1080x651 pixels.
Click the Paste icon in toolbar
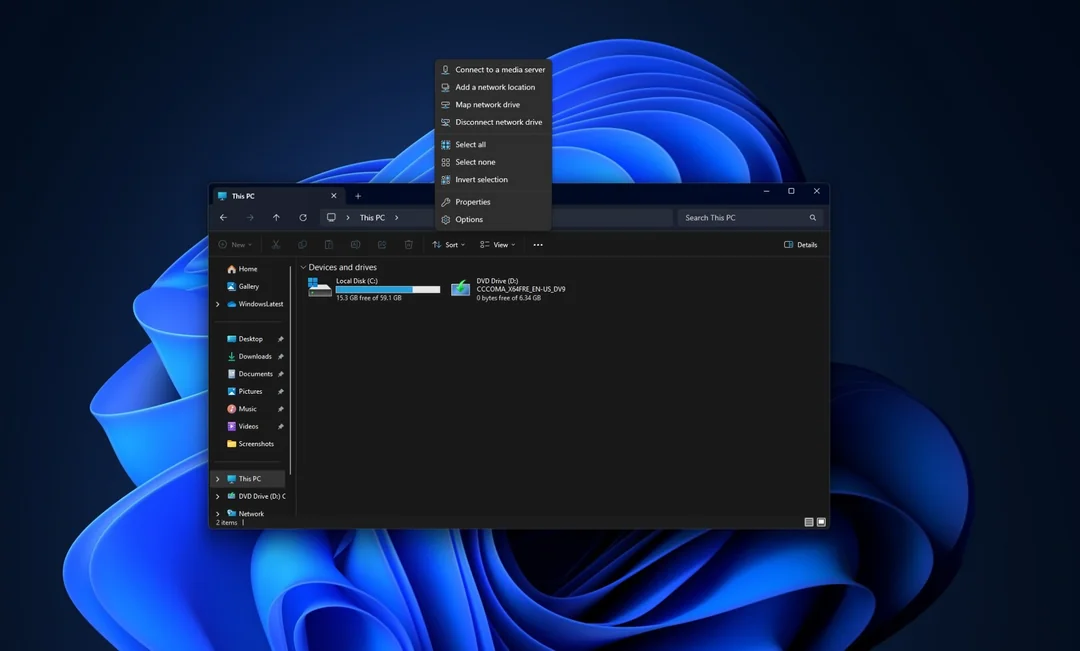point(329,245)
